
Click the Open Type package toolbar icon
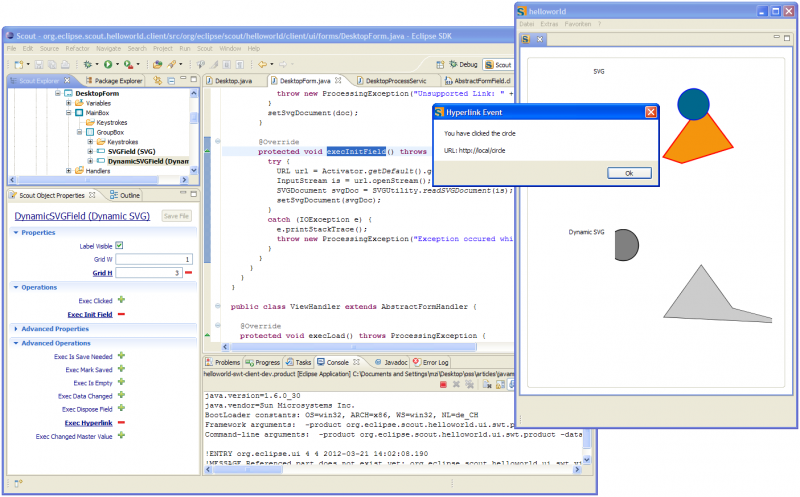click(158, 64)
